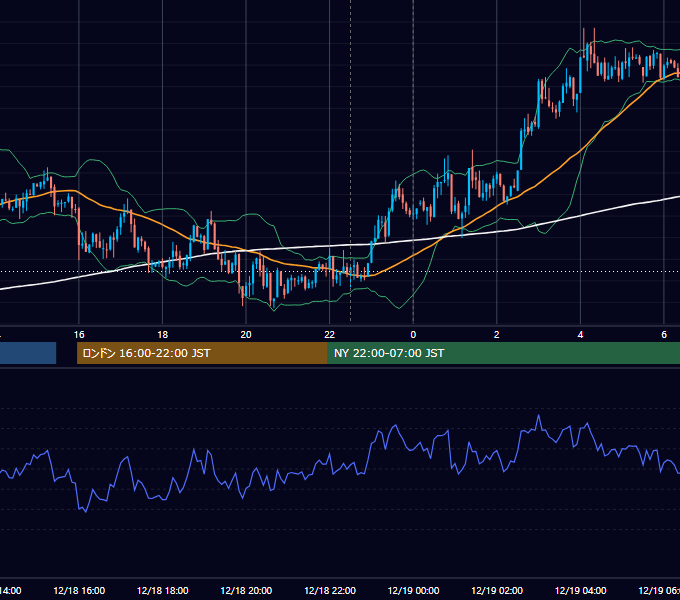Click the "16" hour label on price chart axis
Viewport: 680px width, 600px height.
point(79,335)
